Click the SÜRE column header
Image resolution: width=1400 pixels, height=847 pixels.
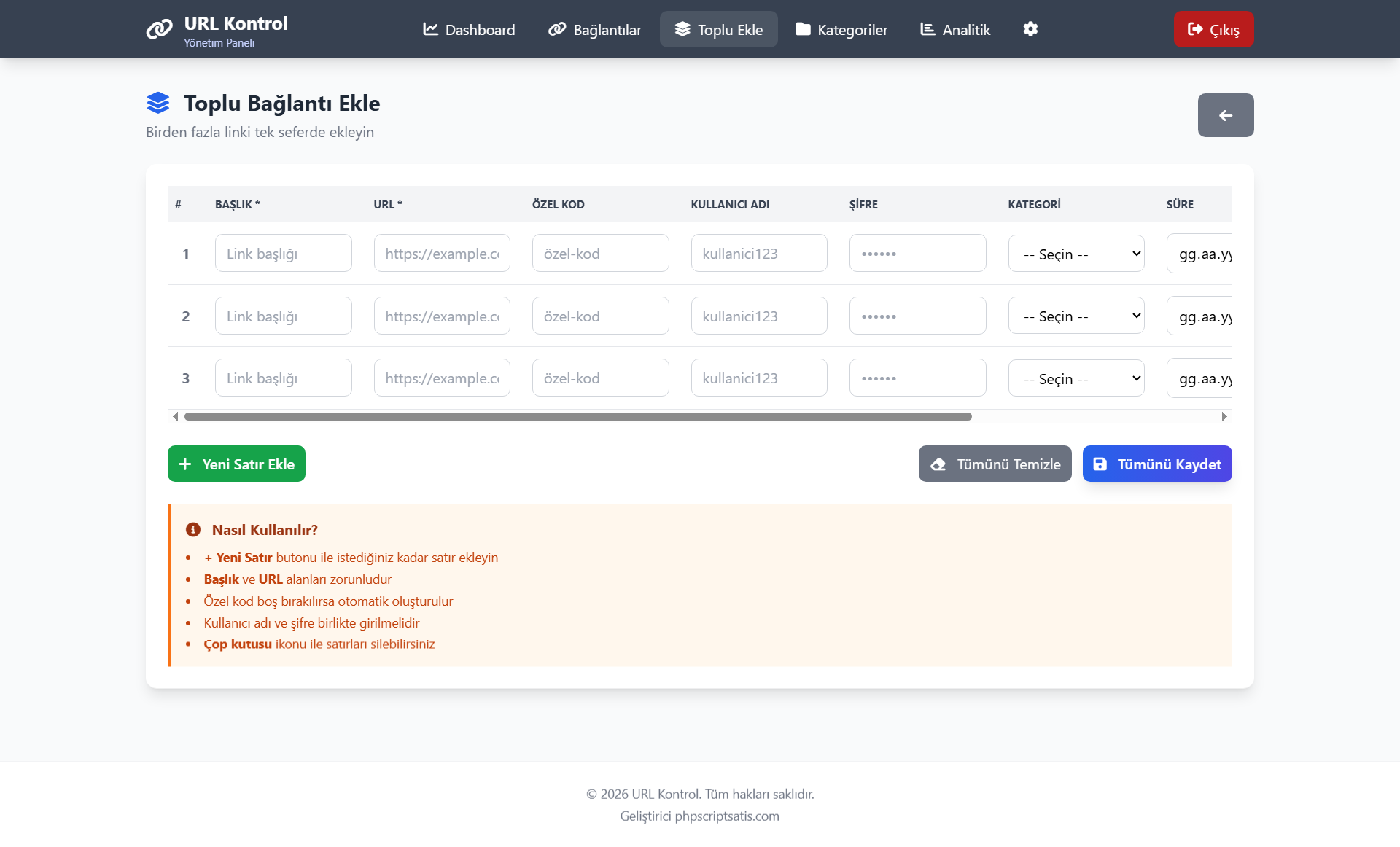pyautogui.click(x=1180, y=205)
